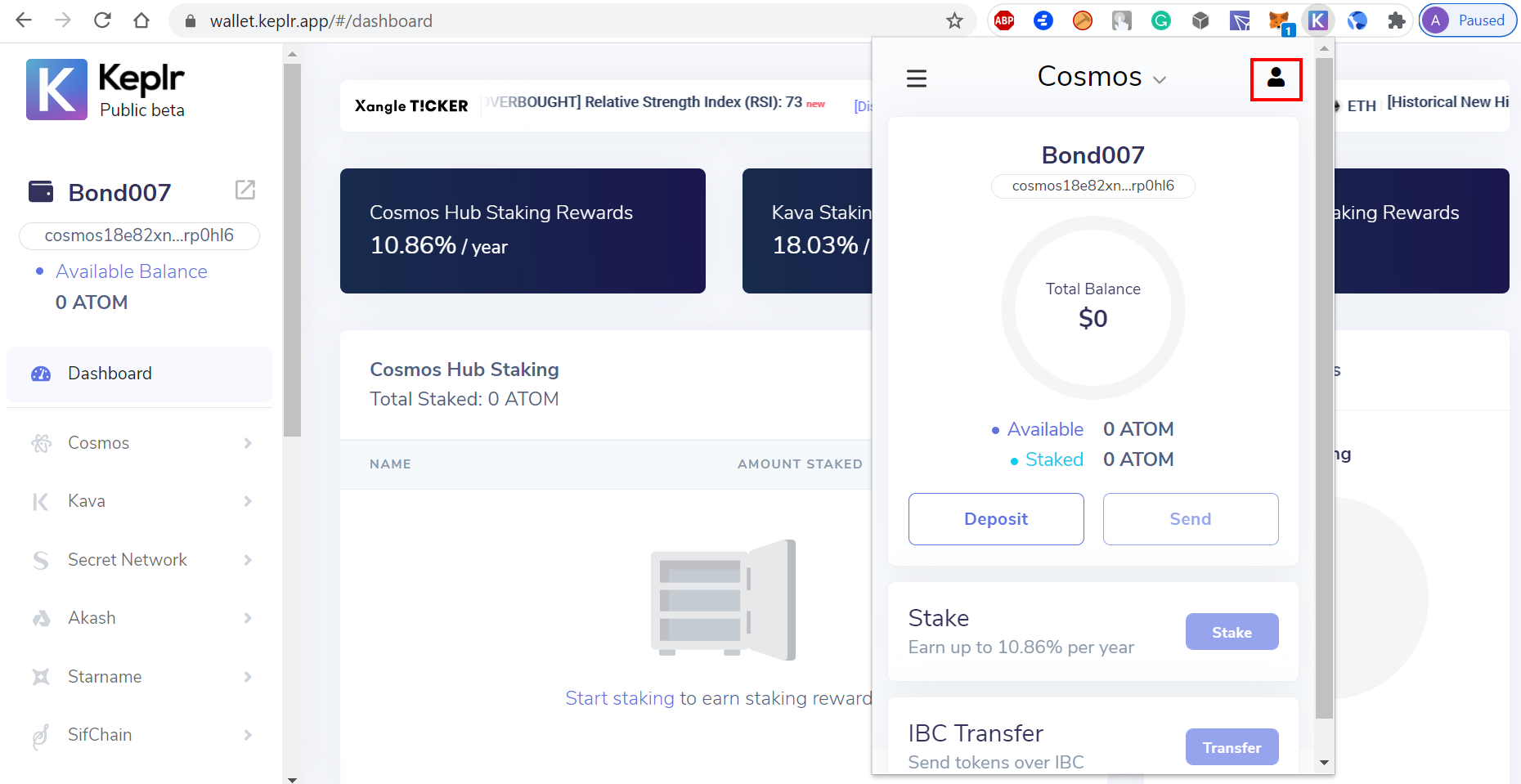Open wallet in new window icon beside Bond007

pos(245,190)
